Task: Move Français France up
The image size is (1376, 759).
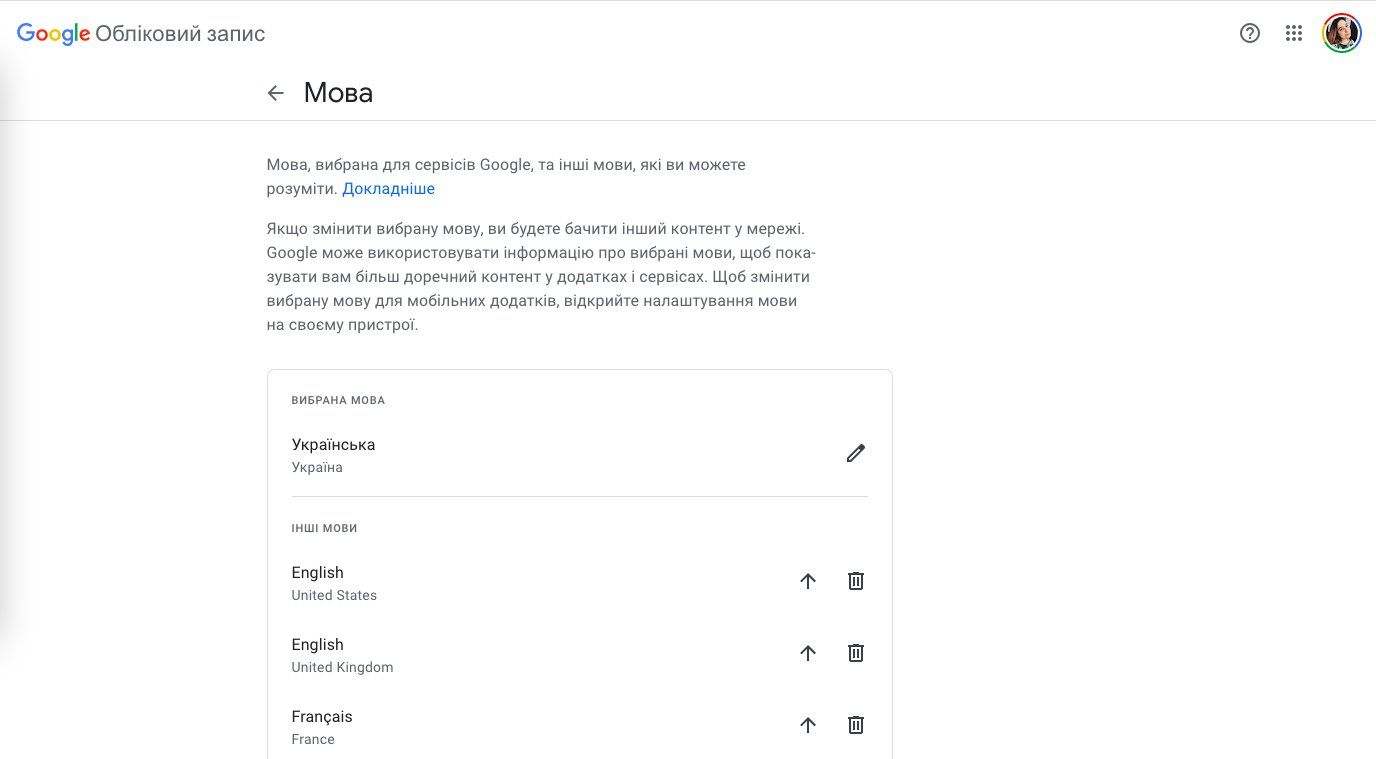Action: coord(808,725)
